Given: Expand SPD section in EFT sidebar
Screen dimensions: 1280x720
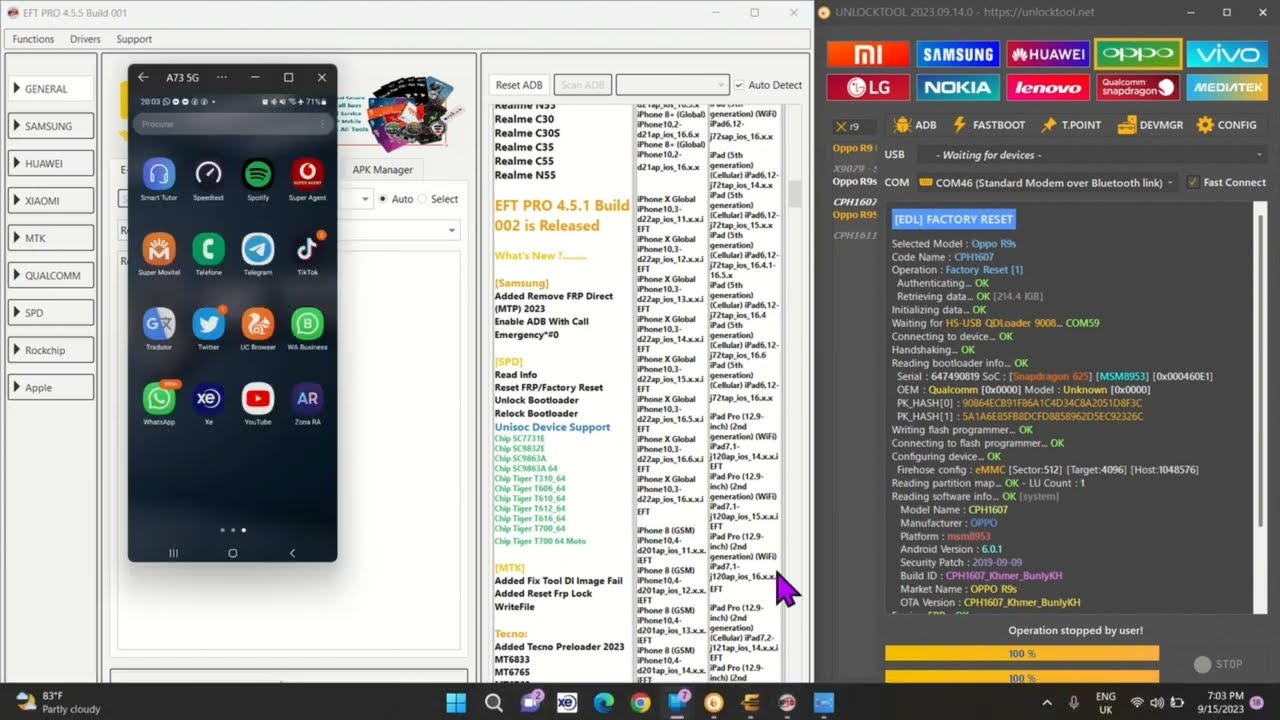Looking at the screenshot, I should (51, 313).
